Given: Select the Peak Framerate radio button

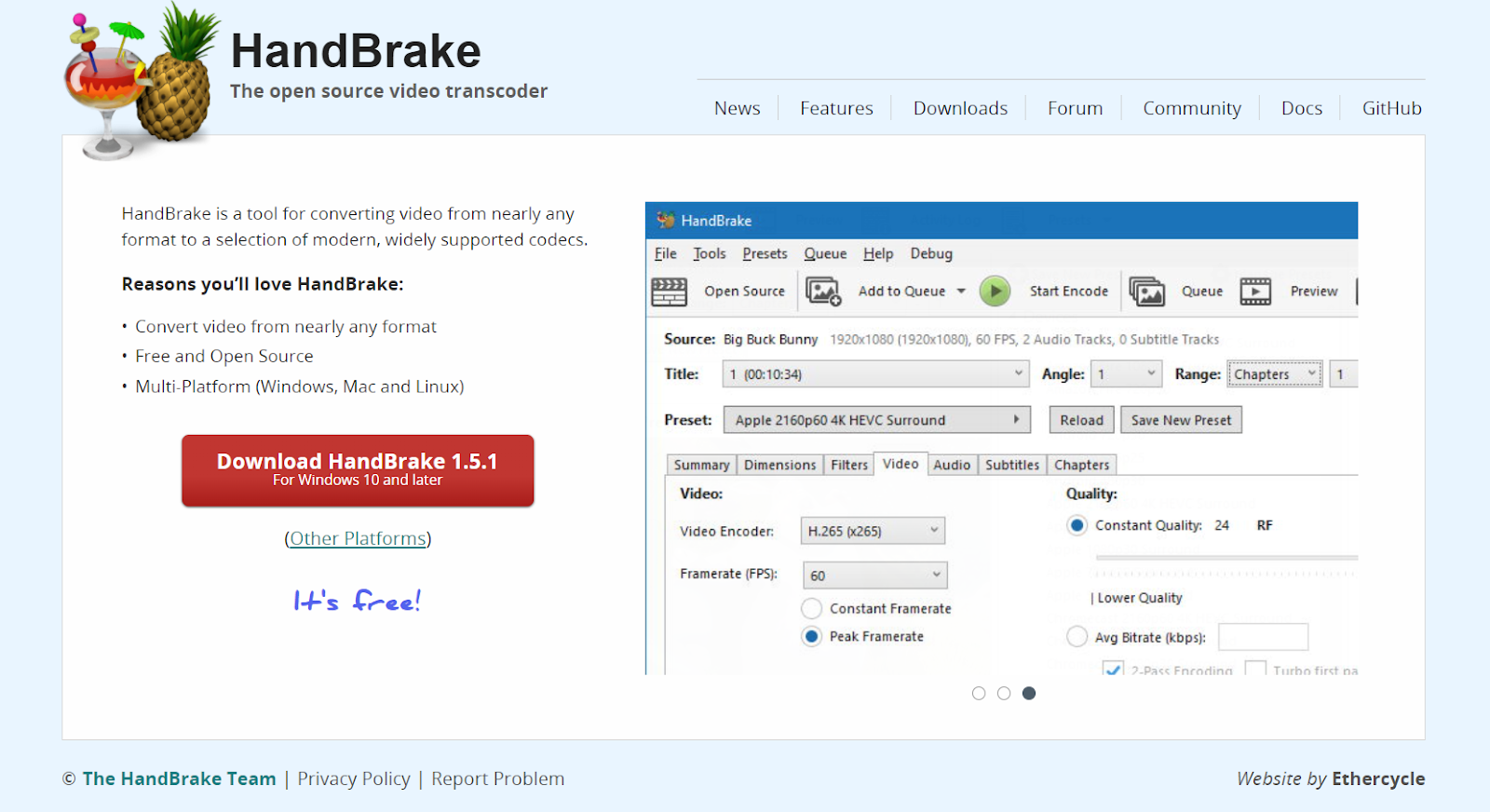Looking at the screenshot, I should (x=812, y=636).
